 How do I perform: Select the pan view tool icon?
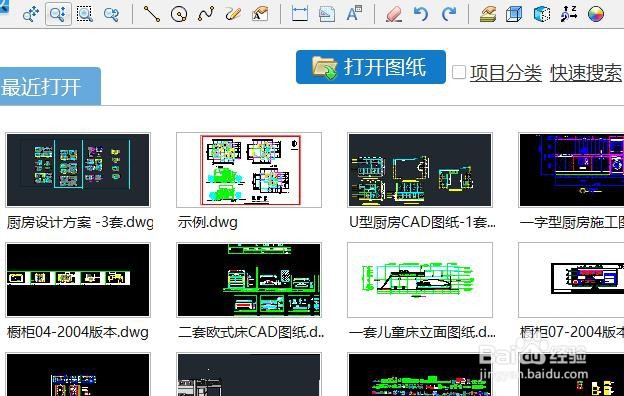[x=31, y=14]
